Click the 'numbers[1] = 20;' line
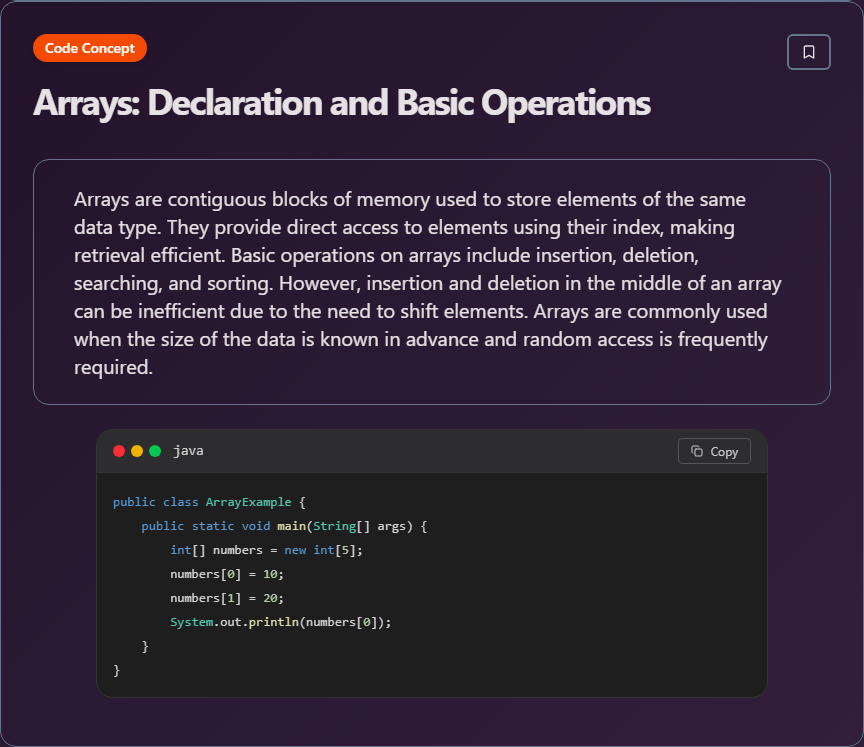 point(227,598)
